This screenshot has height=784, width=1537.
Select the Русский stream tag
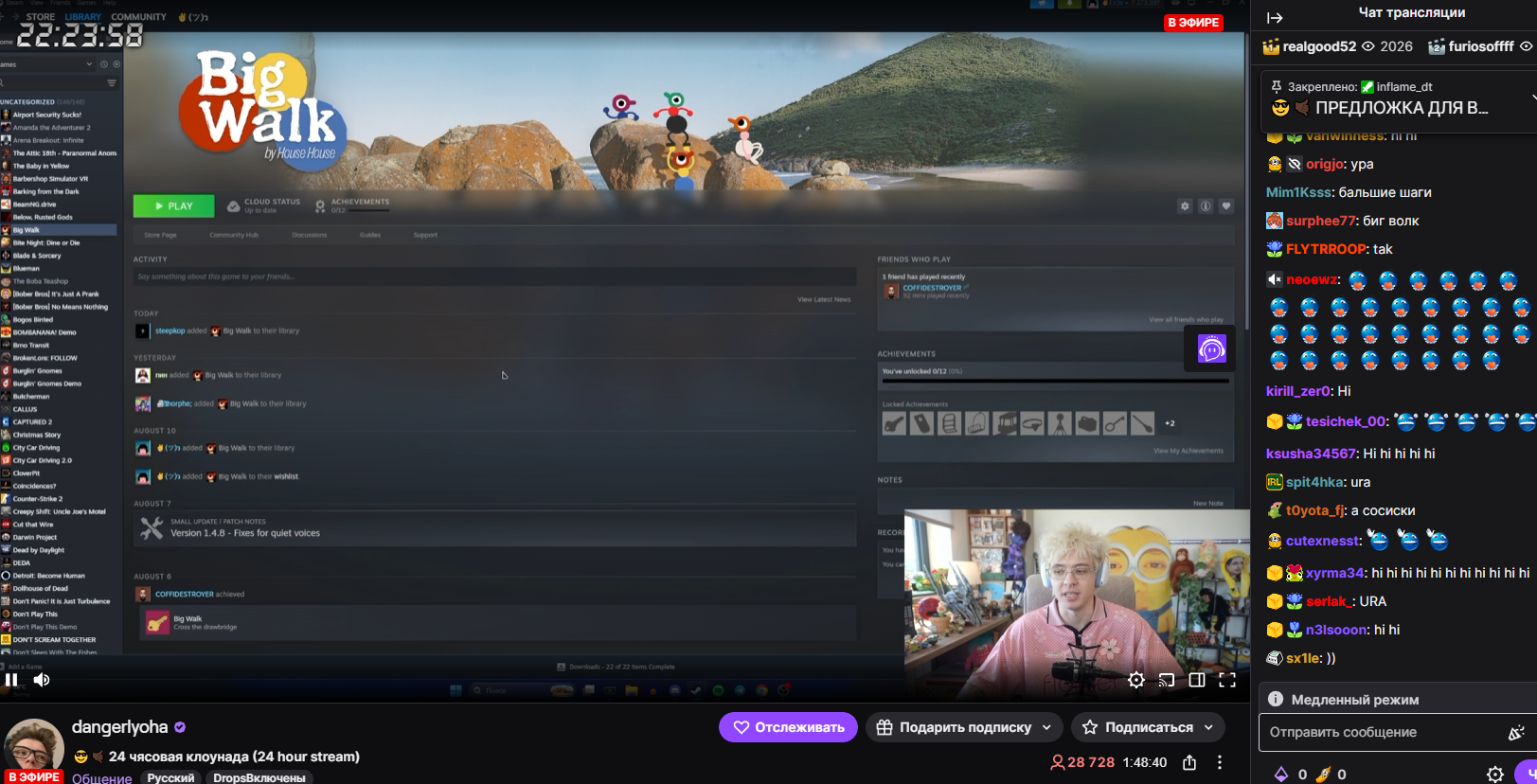(x=170, y=777)
